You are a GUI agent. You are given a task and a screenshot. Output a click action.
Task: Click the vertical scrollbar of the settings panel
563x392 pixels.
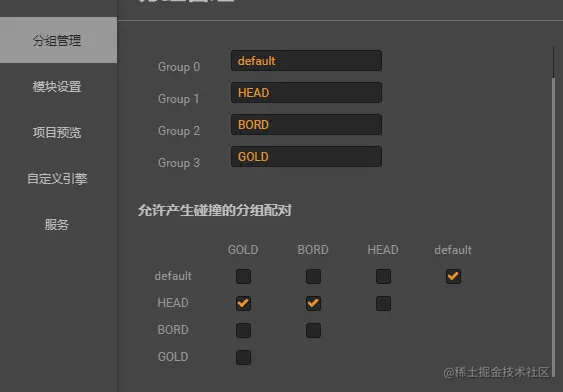(553, 226)
